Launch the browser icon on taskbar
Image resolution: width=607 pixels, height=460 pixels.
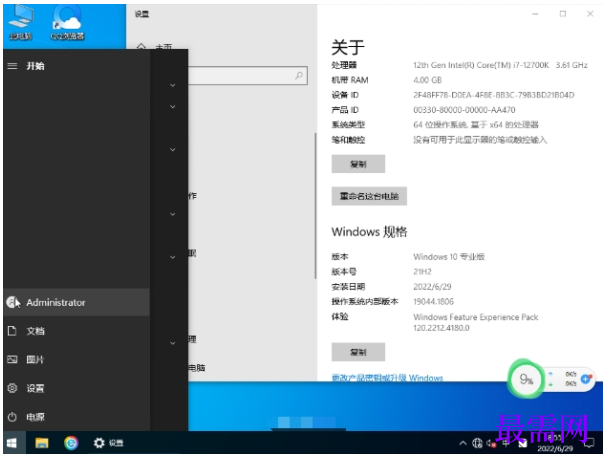click(71, 443)
